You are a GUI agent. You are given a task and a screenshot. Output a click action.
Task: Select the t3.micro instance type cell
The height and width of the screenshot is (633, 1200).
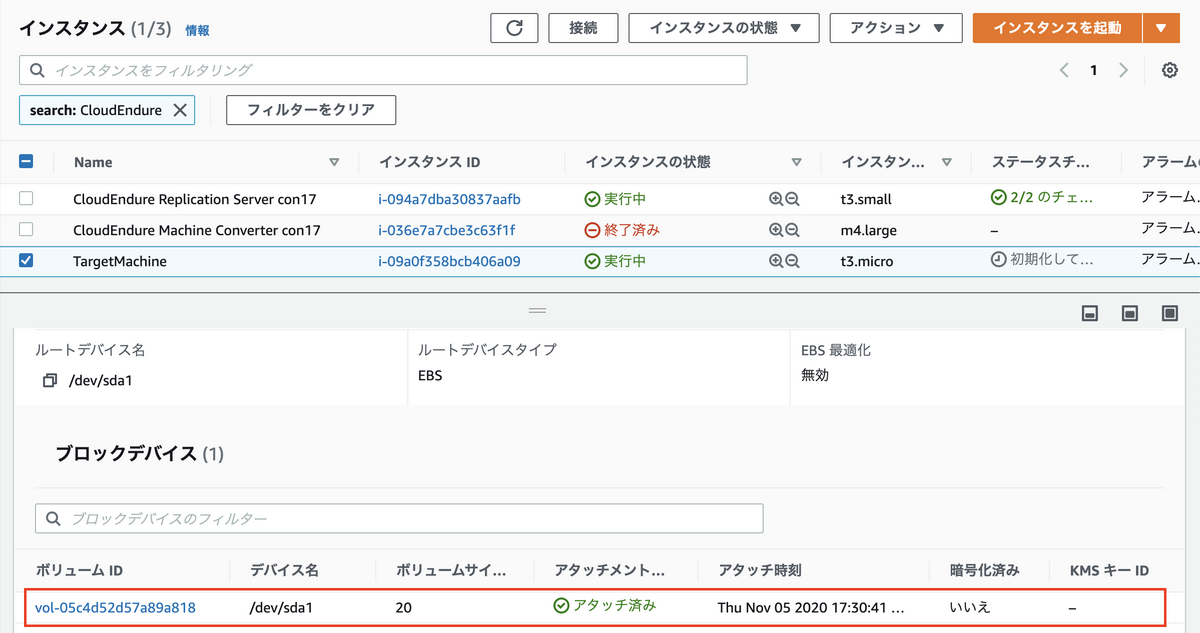pyautogui.click(x=867, y=261)
